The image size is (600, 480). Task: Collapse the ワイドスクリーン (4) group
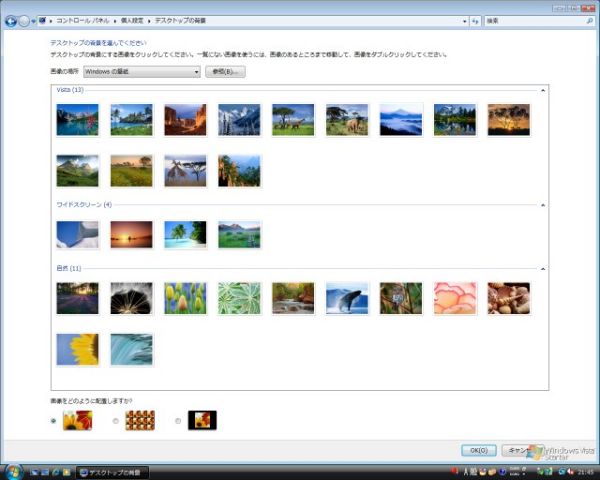pyautogui.click(x=542, y=205)
